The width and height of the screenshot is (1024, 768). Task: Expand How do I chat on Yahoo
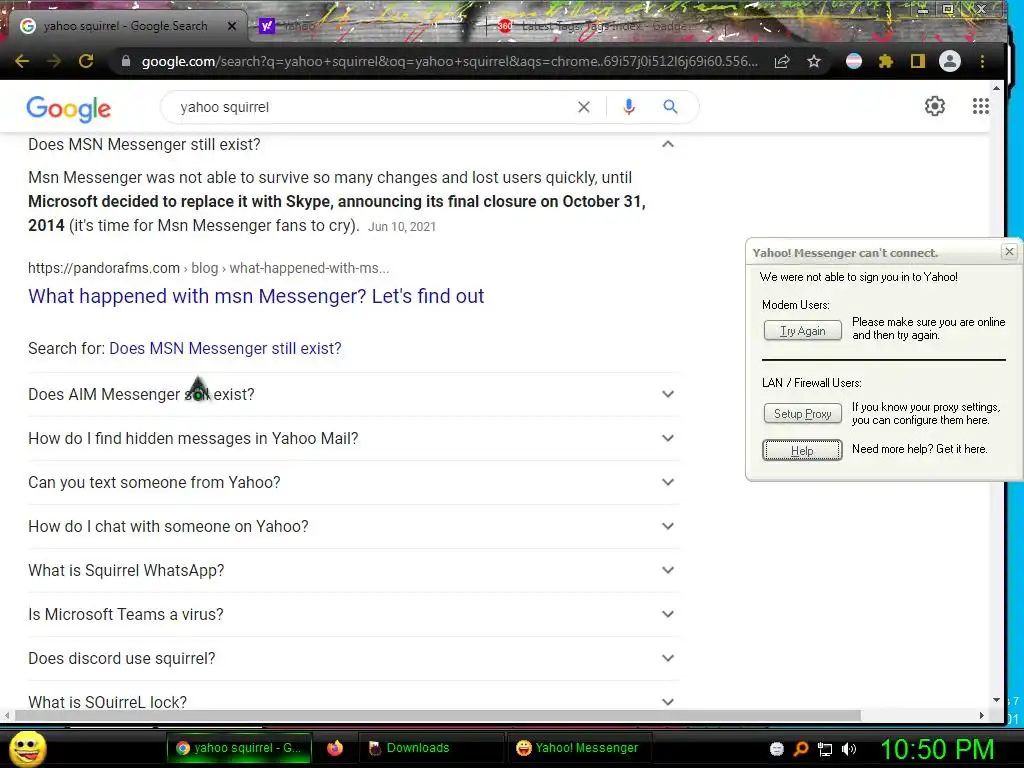[353, 526]
